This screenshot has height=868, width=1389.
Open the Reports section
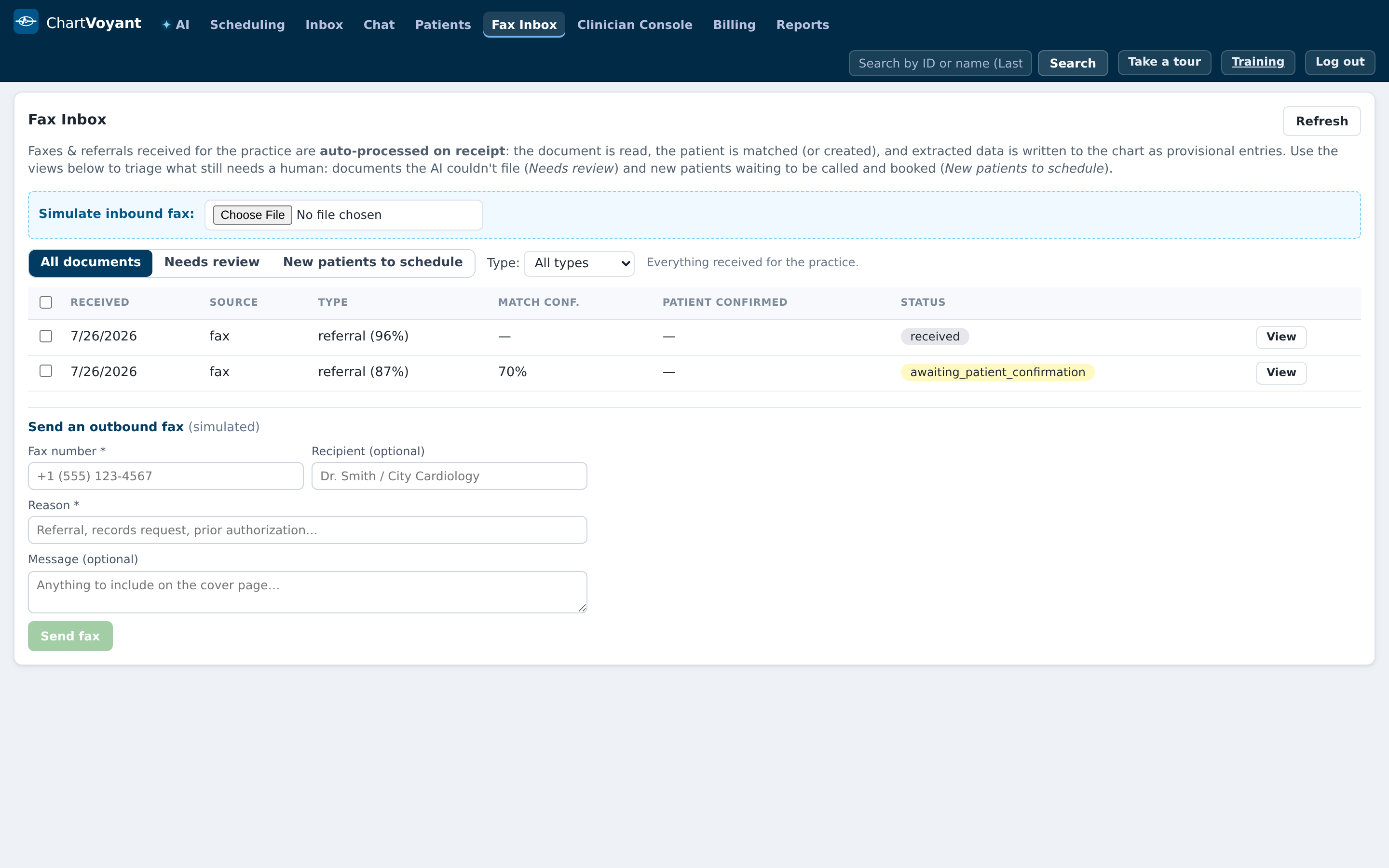pos(803,25)
